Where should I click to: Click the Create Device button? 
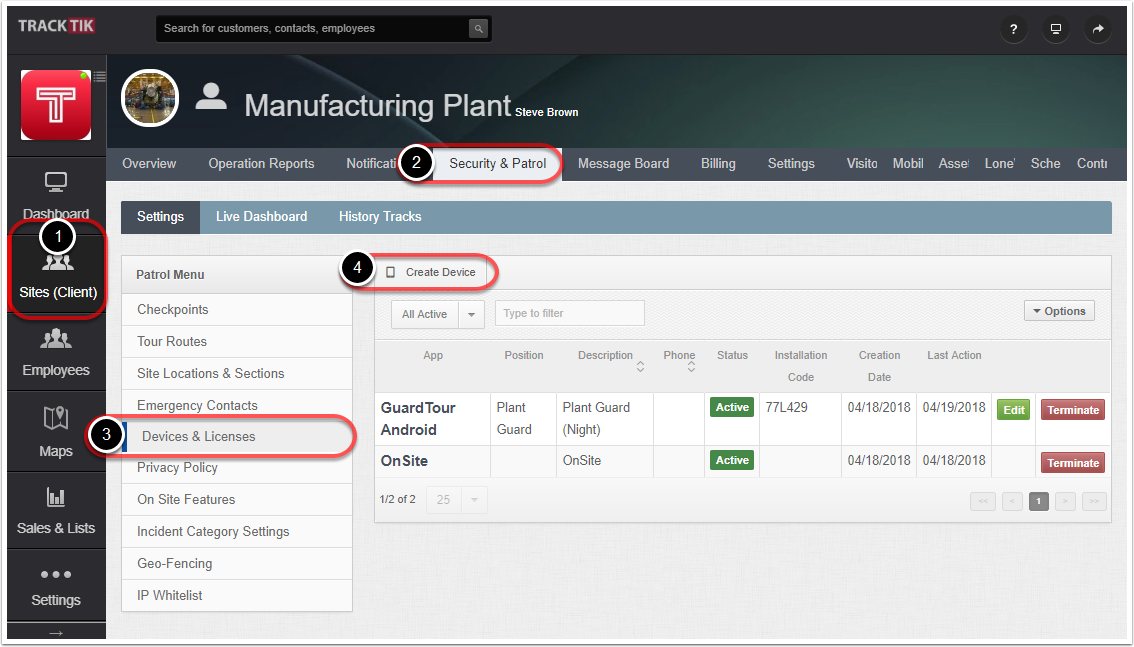pos(431,273)
